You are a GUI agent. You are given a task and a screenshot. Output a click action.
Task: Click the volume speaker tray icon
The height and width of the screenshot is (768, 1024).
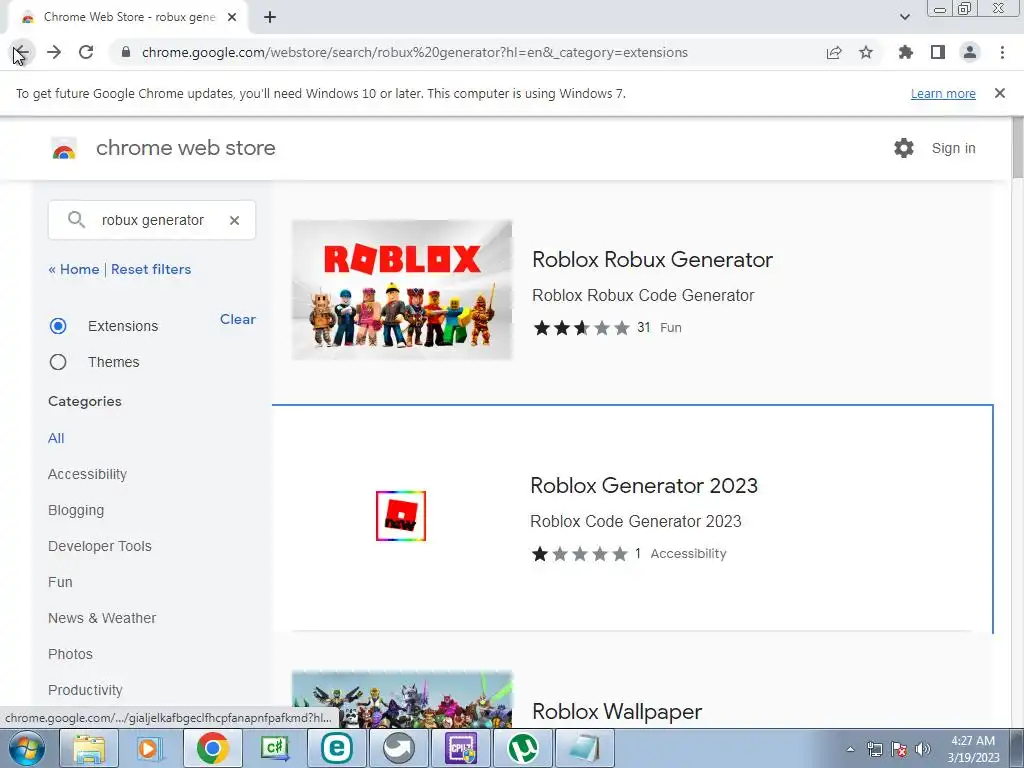click(x=923, y=749)
